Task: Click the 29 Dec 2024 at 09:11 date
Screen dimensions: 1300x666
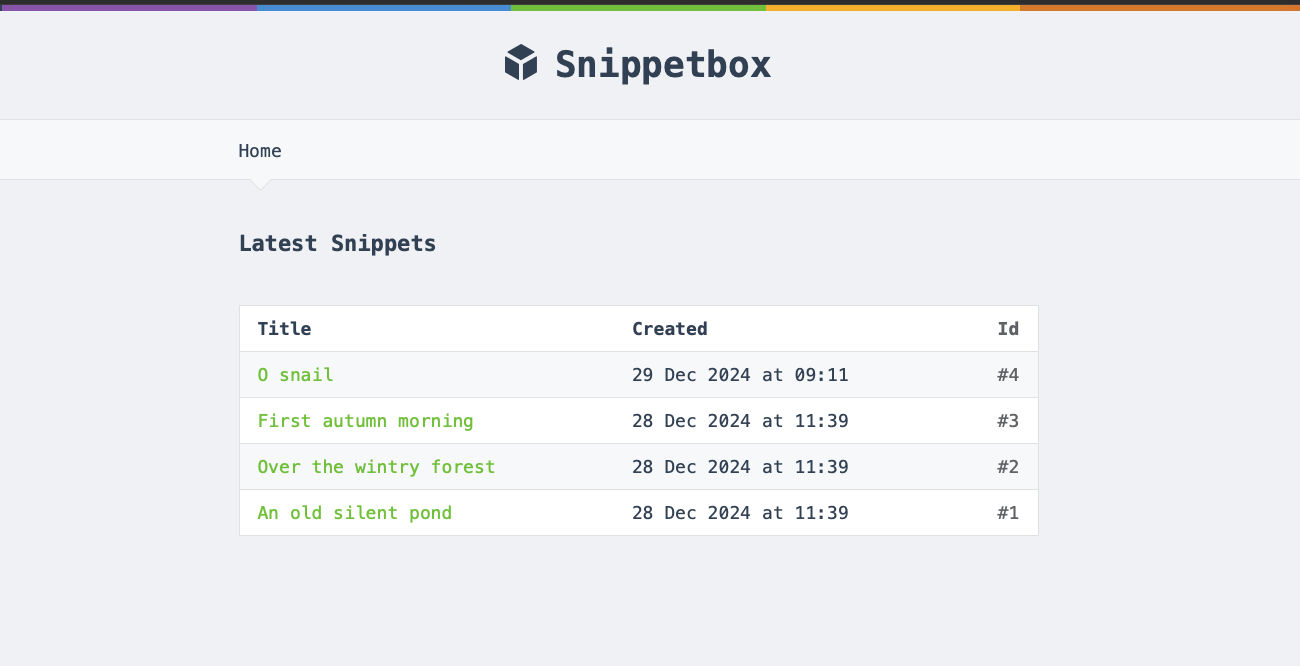Action: point(740,375)
